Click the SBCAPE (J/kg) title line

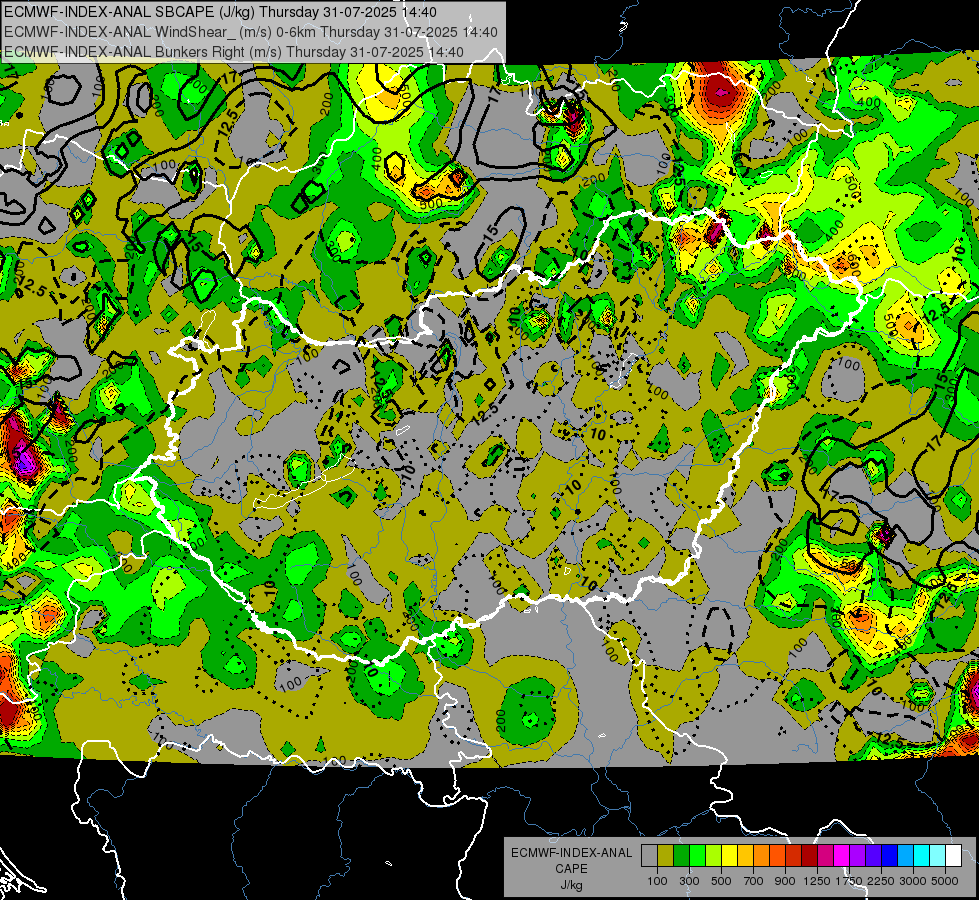coord(220,12)
